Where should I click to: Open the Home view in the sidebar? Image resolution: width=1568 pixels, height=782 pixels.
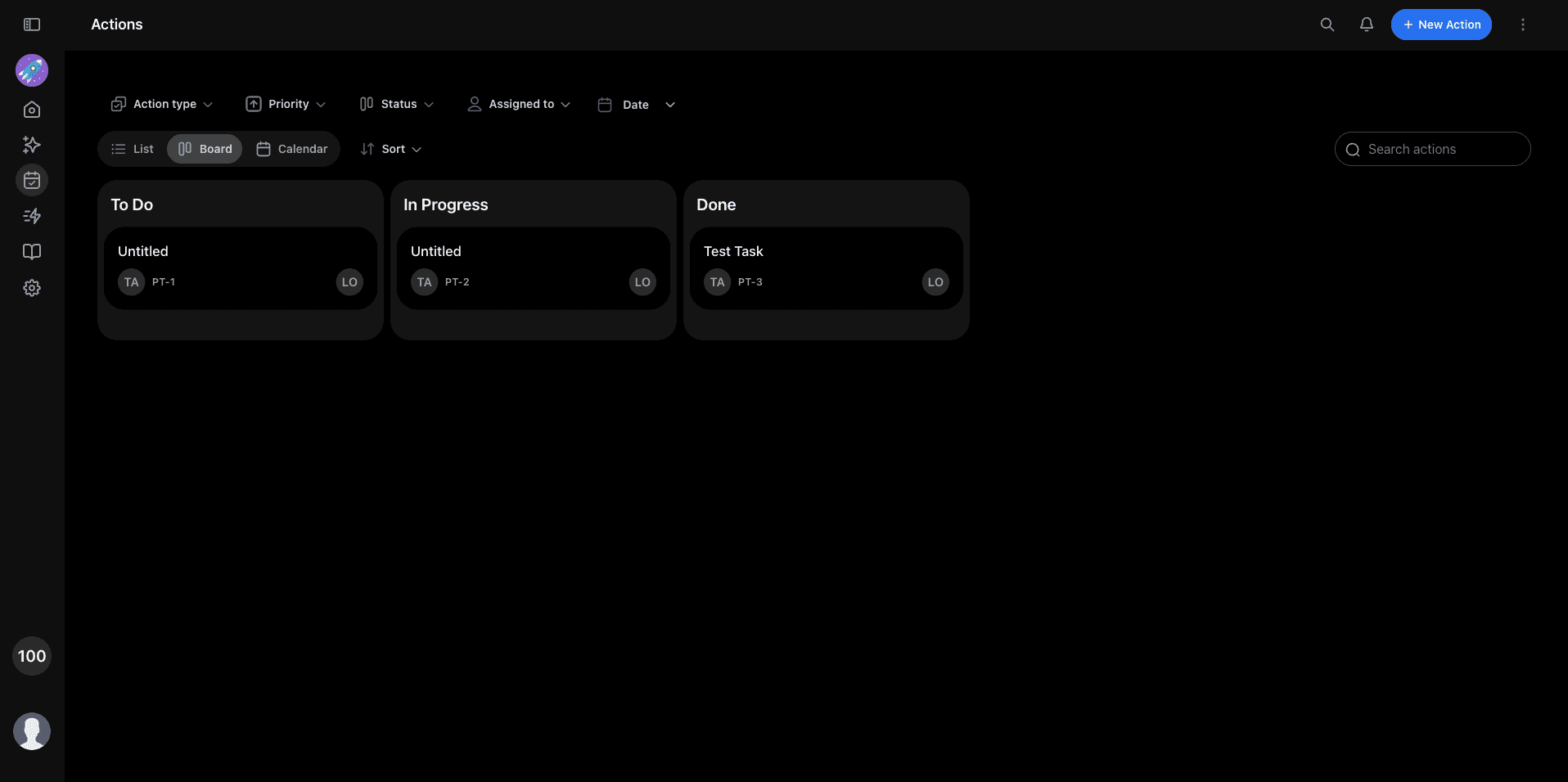[31, 109]
